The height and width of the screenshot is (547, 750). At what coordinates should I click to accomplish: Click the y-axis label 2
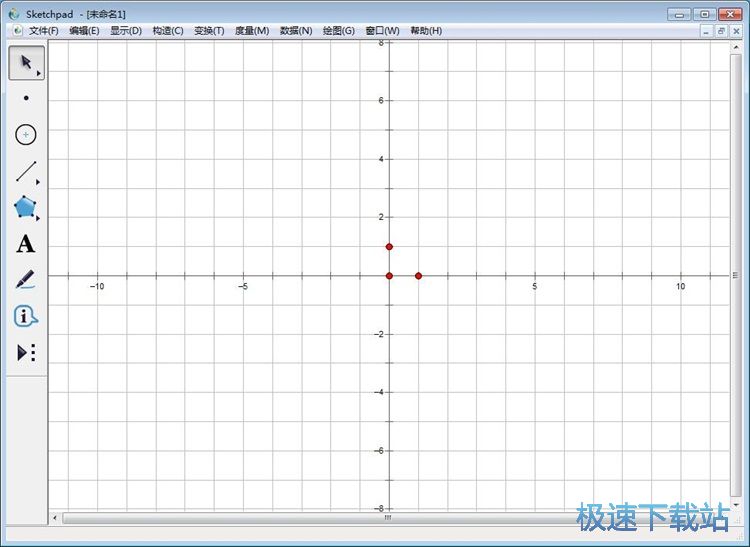[x=381, y=217]
